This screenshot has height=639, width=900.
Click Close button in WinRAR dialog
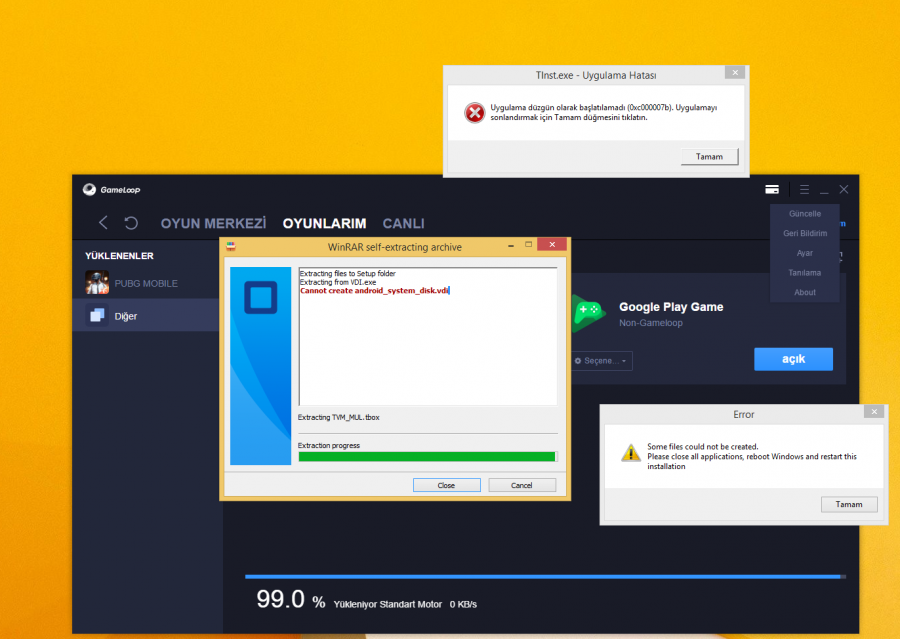click(x=447, y=485)
